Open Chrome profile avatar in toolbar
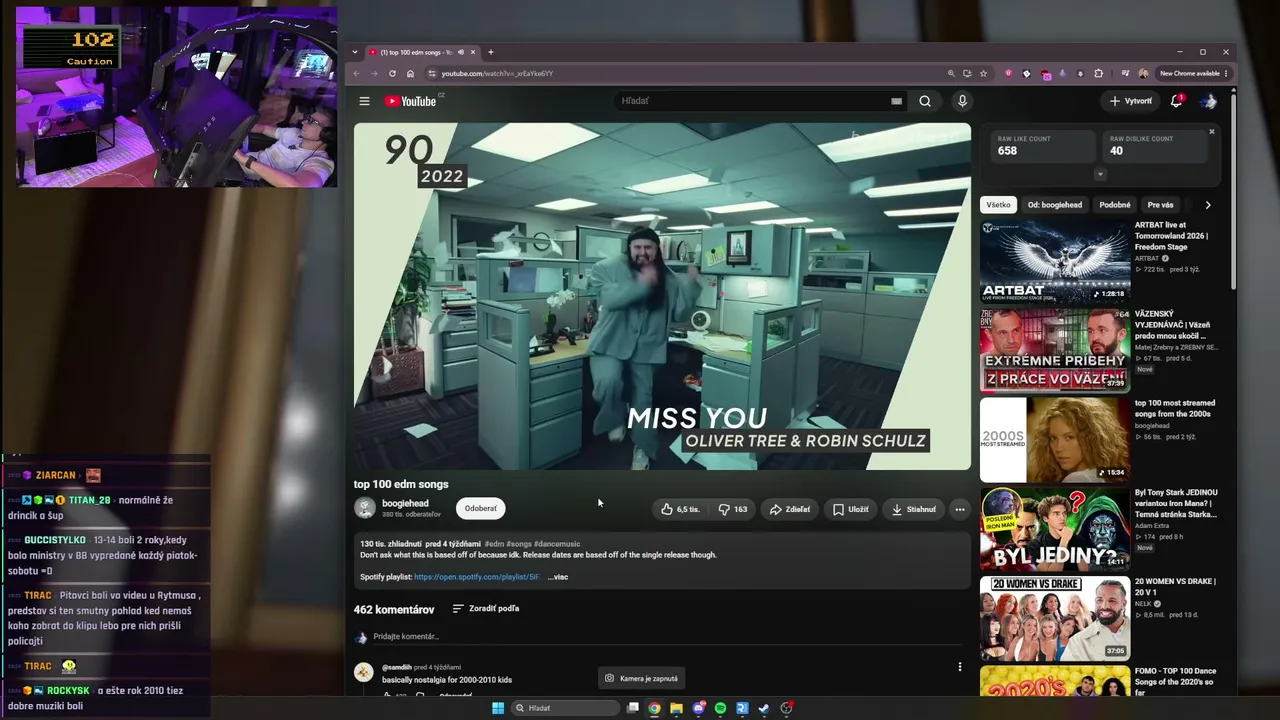This screenshot has height=720, width=1280. pos(1143,73)
